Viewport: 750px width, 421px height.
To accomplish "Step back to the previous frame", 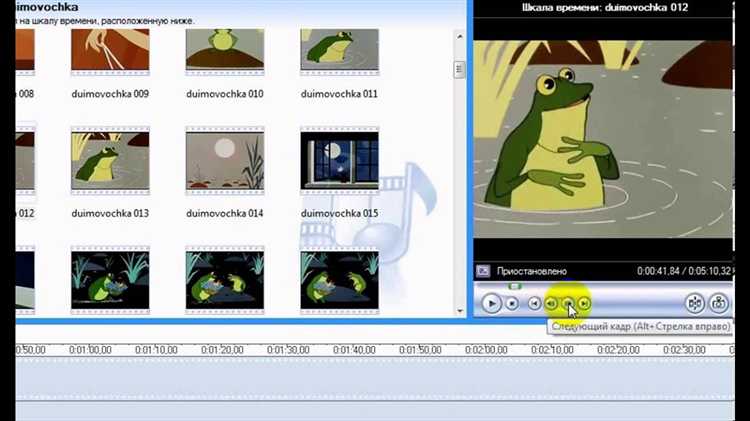I will click(x=551, y=303).
